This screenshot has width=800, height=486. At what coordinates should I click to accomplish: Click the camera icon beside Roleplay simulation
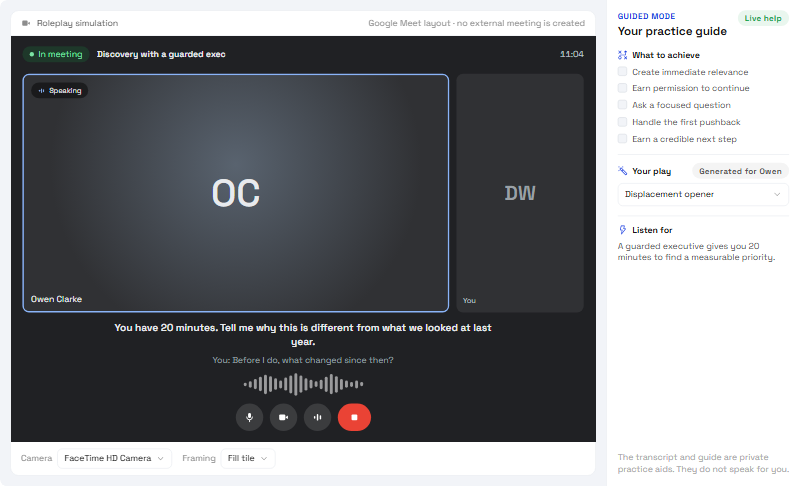click(26, 23)
